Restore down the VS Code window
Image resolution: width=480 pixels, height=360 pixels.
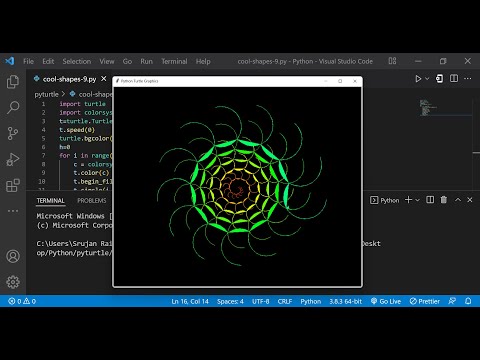tap(443, 61)
